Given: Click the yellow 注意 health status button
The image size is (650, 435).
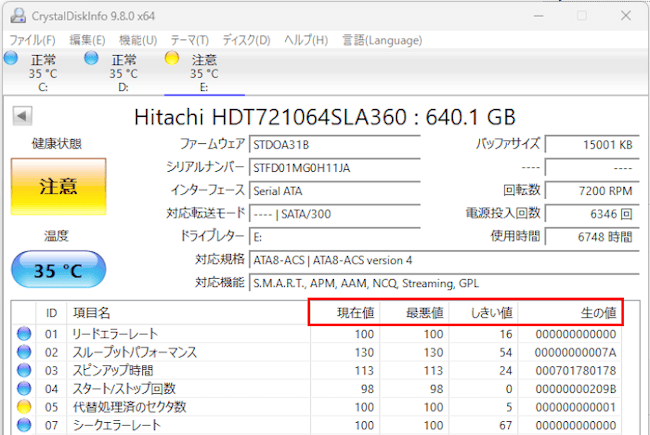Looking at the screenshot, I should click(x=58, y=187).
